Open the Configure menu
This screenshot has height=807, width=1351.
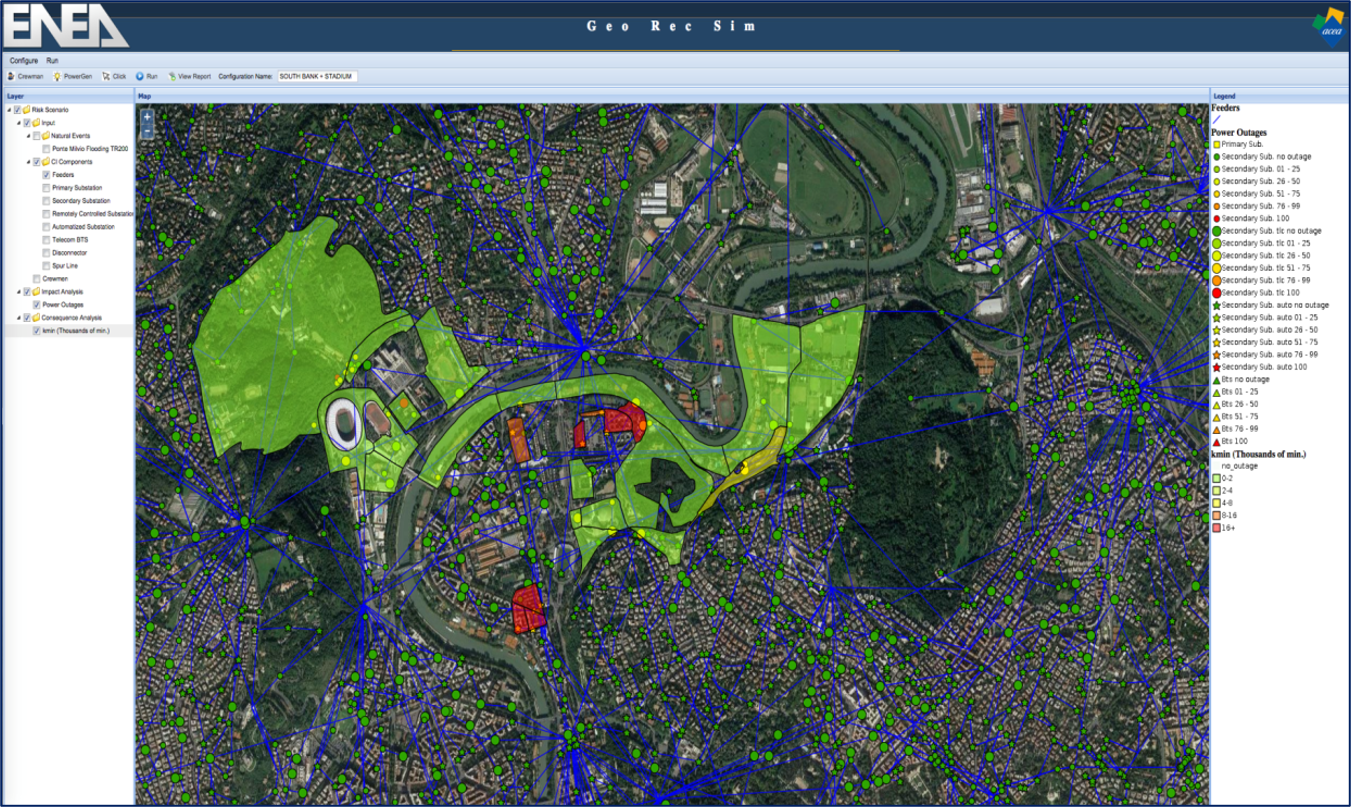click(24, 61)
